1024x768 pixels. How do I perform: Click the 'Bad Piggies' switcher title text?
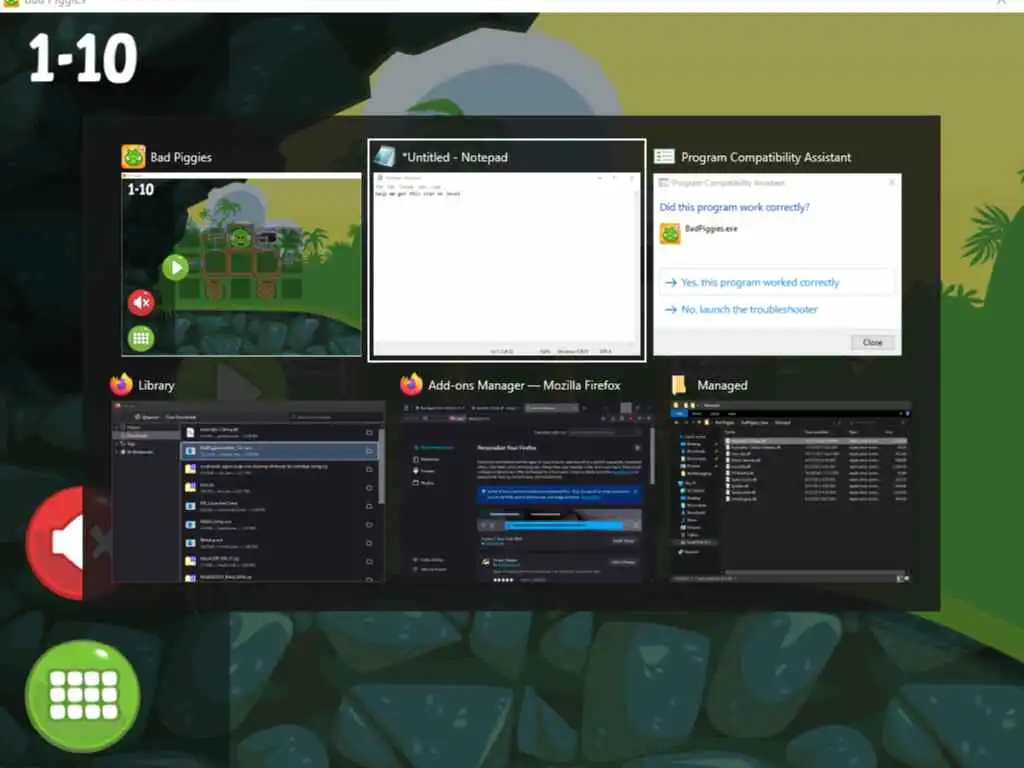(181, 157)
